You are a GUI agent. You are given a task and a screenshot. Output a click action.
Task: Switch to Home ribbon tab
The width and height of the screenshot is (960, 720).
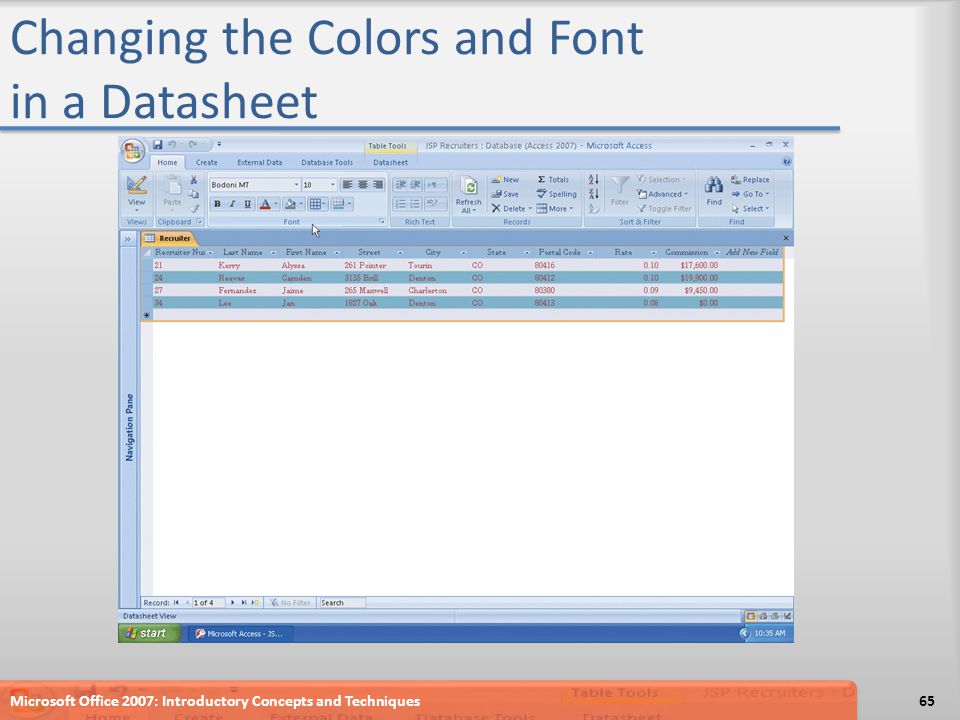click(167, 162)
